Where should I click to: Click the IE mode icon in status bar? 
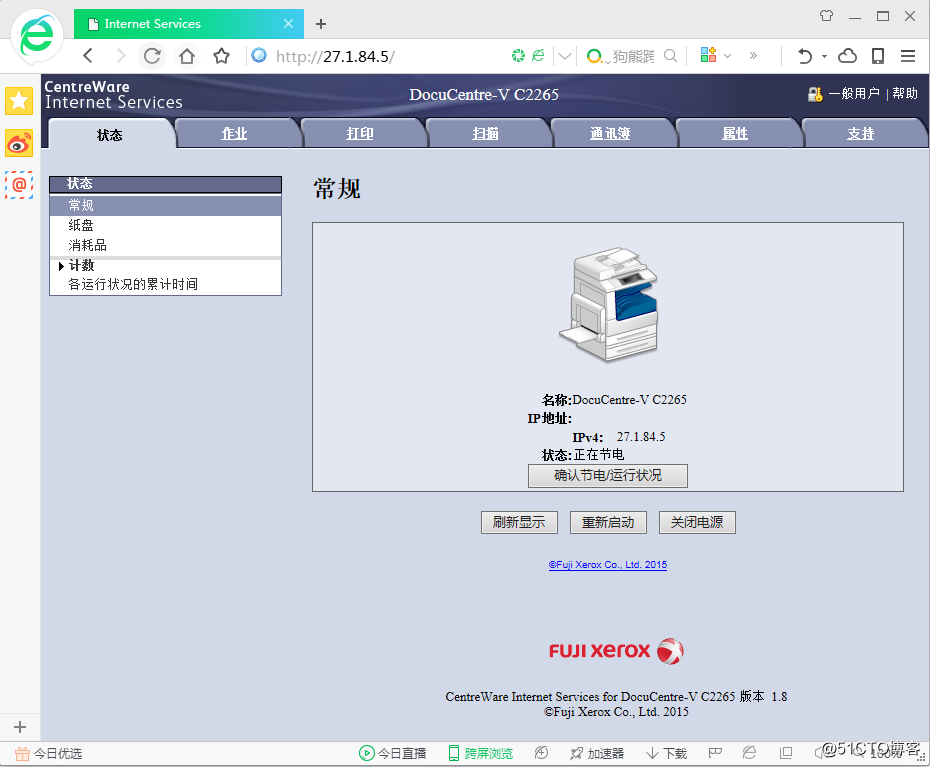[750, 753]
